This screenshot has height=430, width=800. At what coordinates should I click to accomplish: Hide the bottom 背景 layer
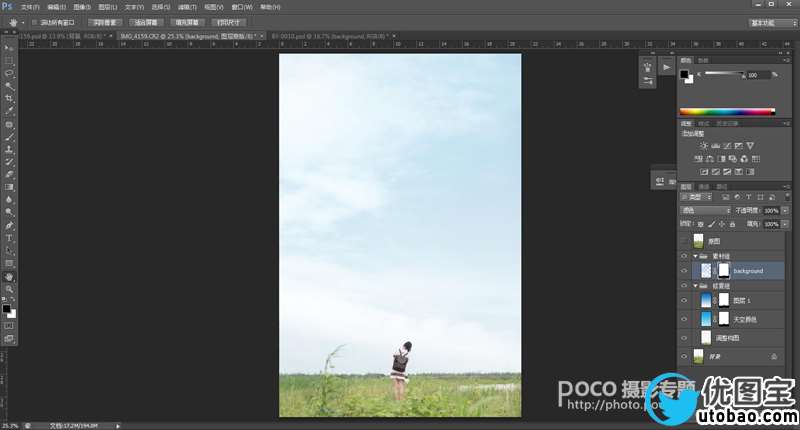pos(684,357)
